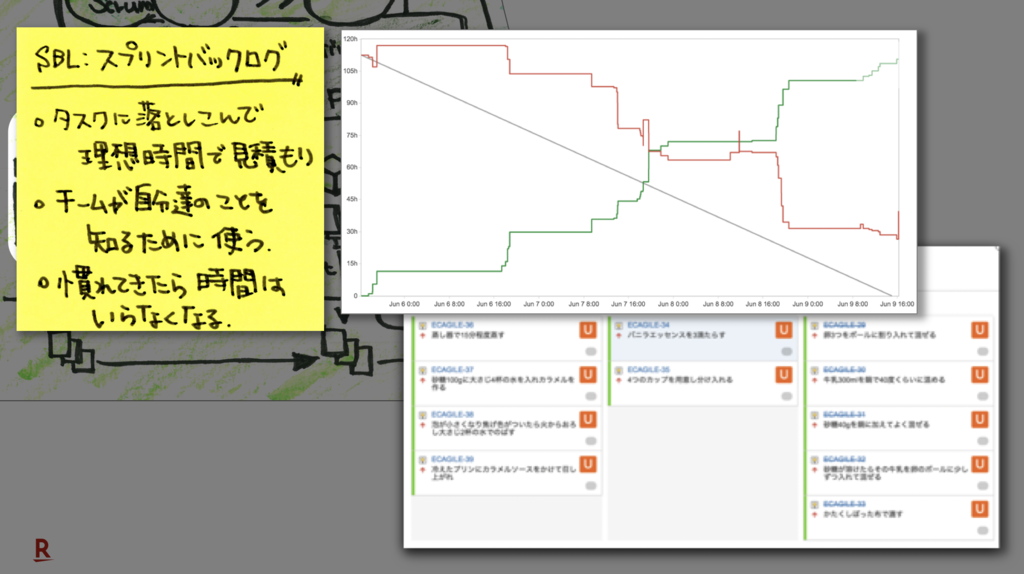Click 'Jun 6 16:00' label on chart axis
The image size is (1024, 574).
click(494, 304)
